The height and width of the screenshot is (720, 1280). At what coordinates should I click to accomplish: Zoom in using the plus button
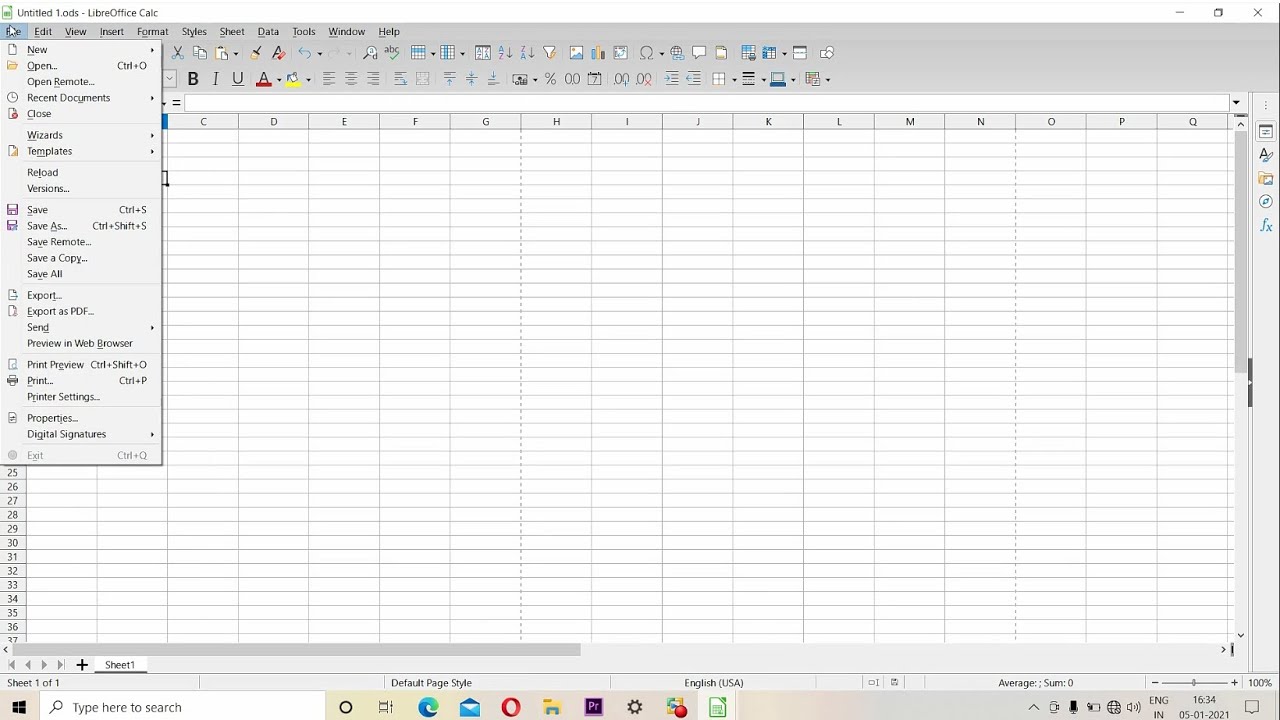pos(1234,683)
